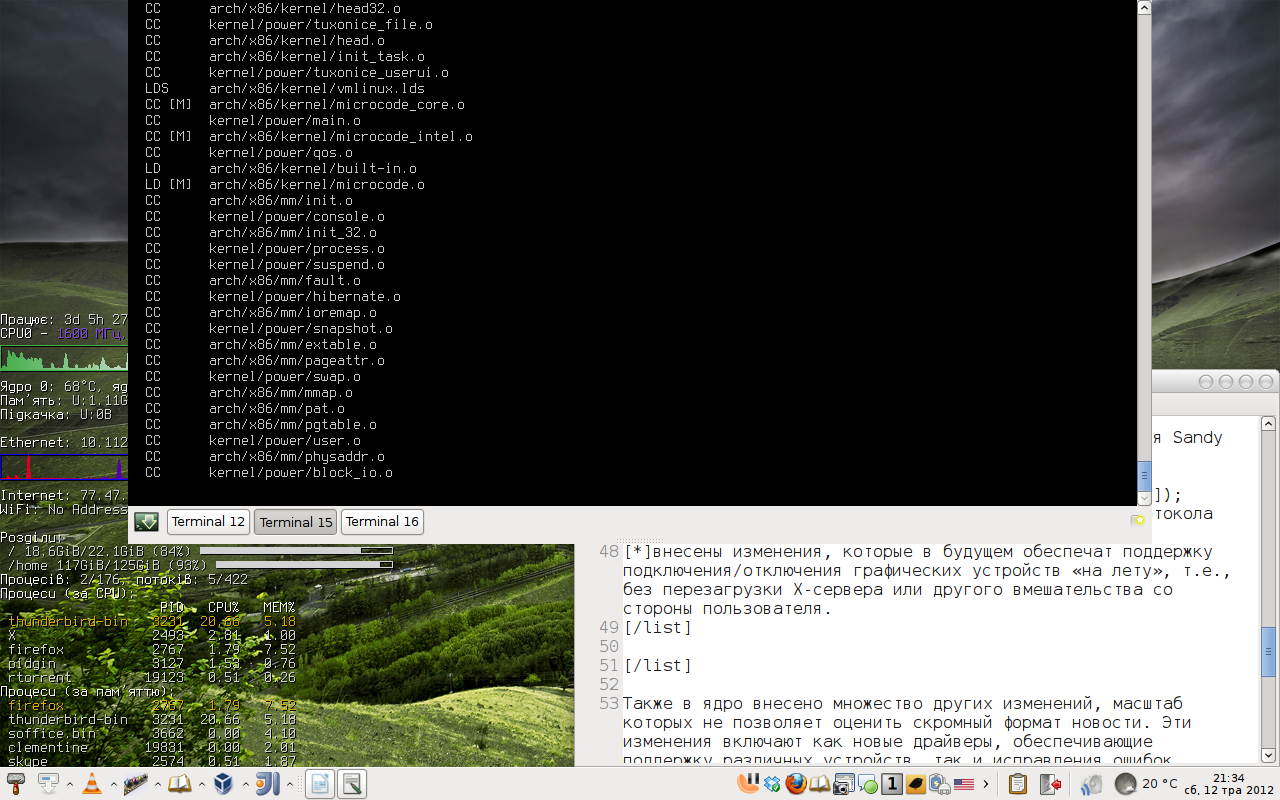The width and height of the screenshot is (1280, 800).
Task: Click the soffice.bin process row
Action: [152, 733]
